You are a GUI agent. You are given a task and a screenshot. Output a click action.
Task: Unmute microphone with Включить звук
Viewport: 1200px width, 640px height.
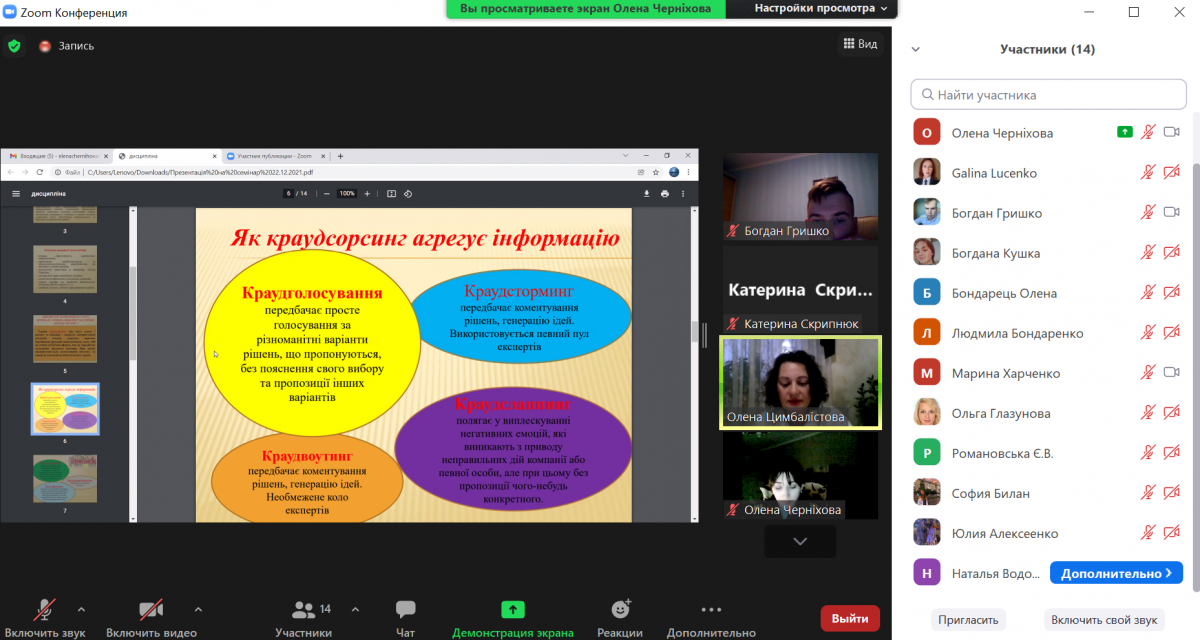pyautogui.click(x=45, y=610)
